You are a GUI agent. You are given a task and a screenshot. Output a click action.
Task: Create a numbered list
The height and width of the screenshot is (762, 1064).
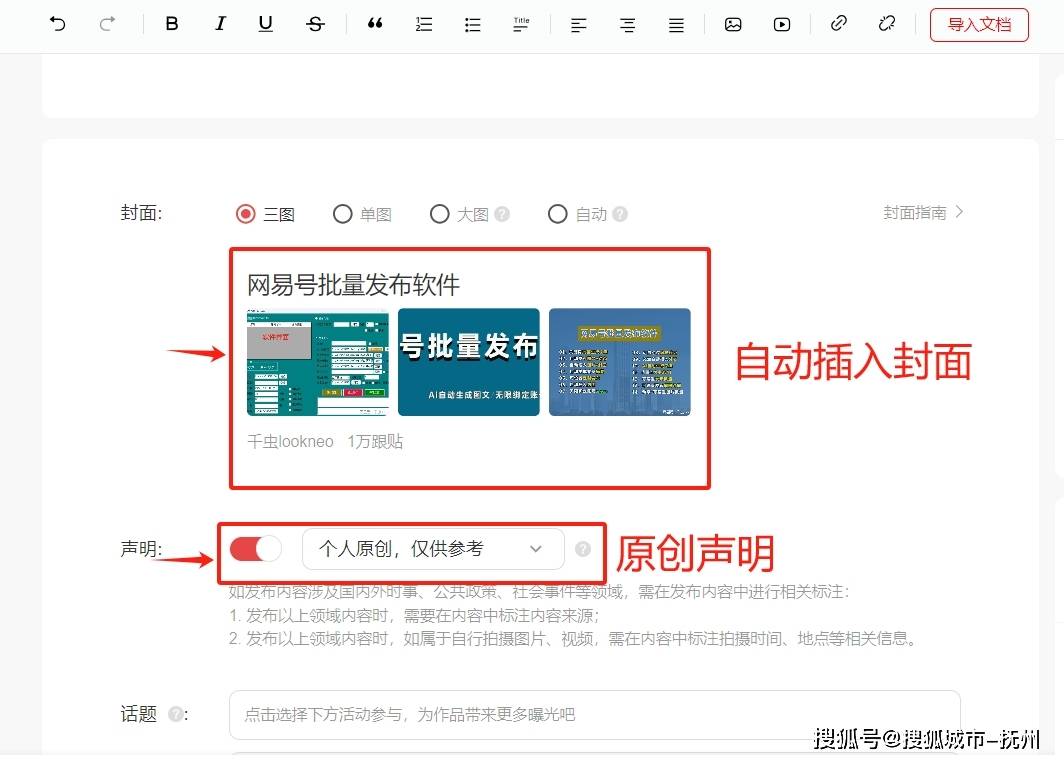point(423,25)
